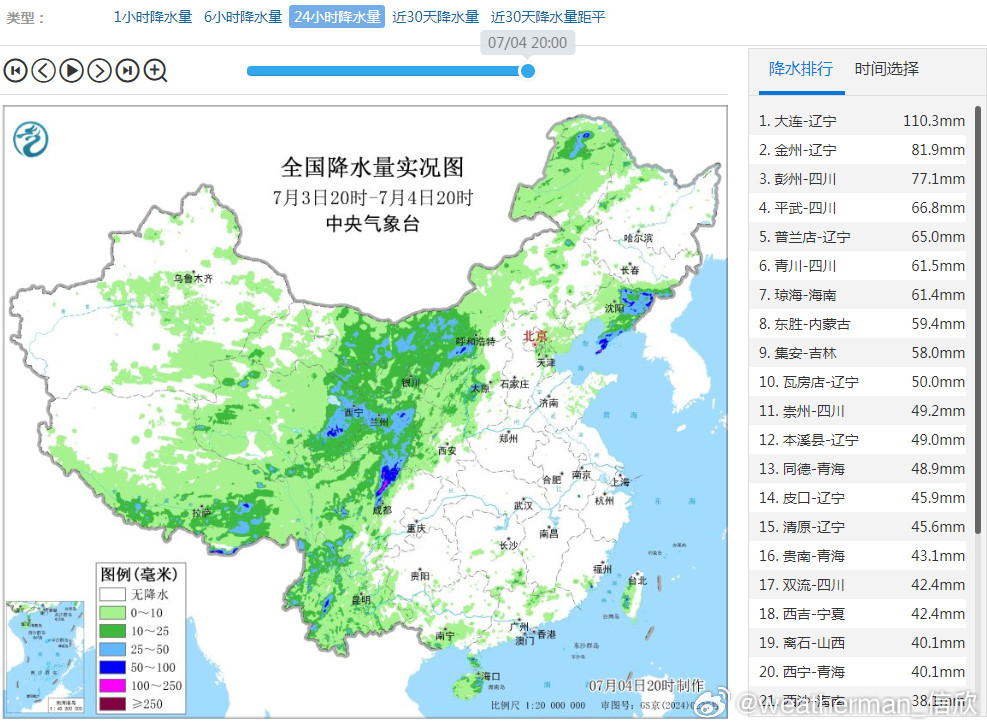Click the weather service logo on map
Viewport: 987px width, 728px height.
pos(31,139)
